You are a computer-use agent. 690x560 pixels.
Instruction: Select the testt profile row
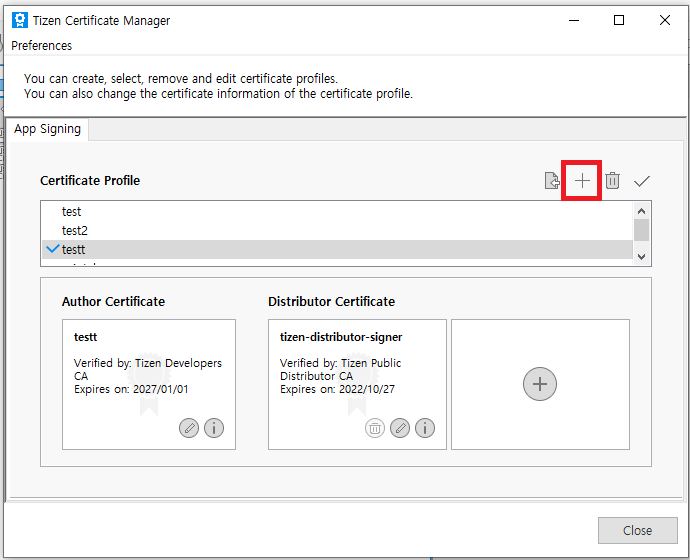(337, 249)
